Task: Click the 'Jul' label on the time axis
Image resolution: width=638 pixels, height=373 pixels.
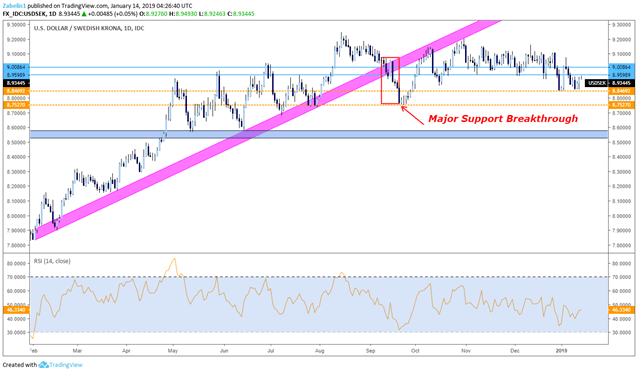Action: [271, 350]
